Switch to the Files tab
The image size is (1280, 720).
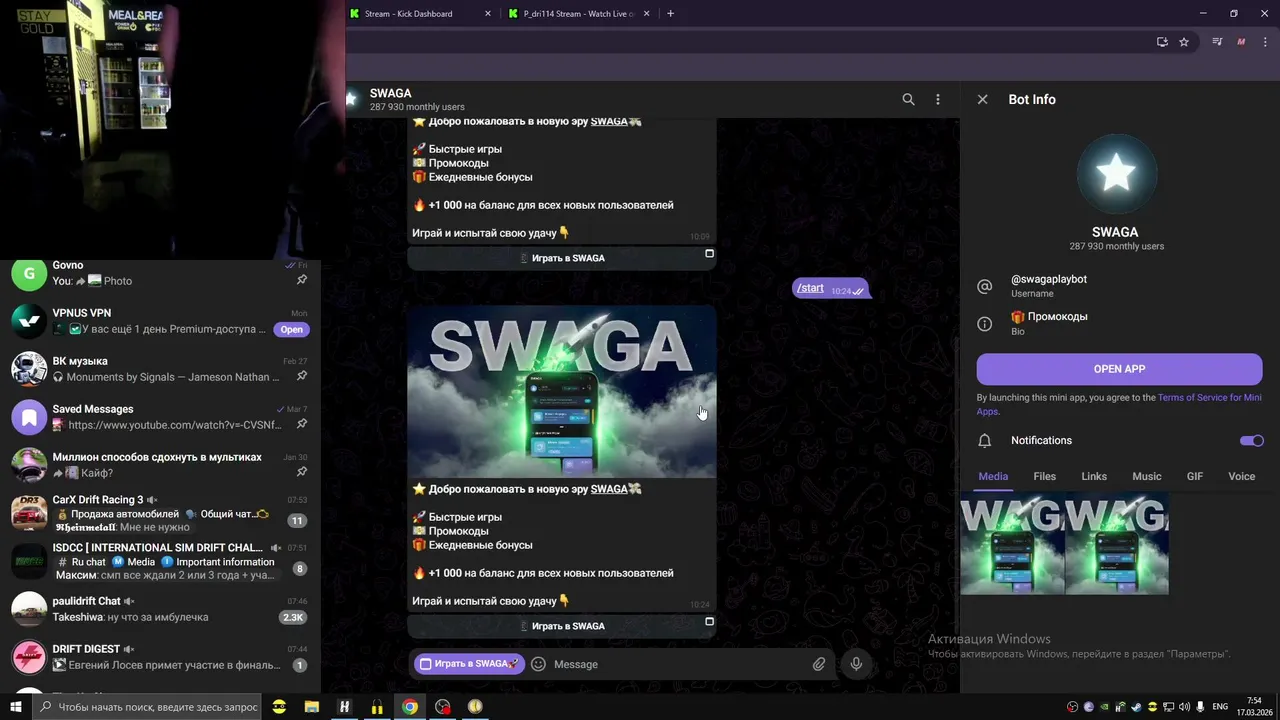1044,476
